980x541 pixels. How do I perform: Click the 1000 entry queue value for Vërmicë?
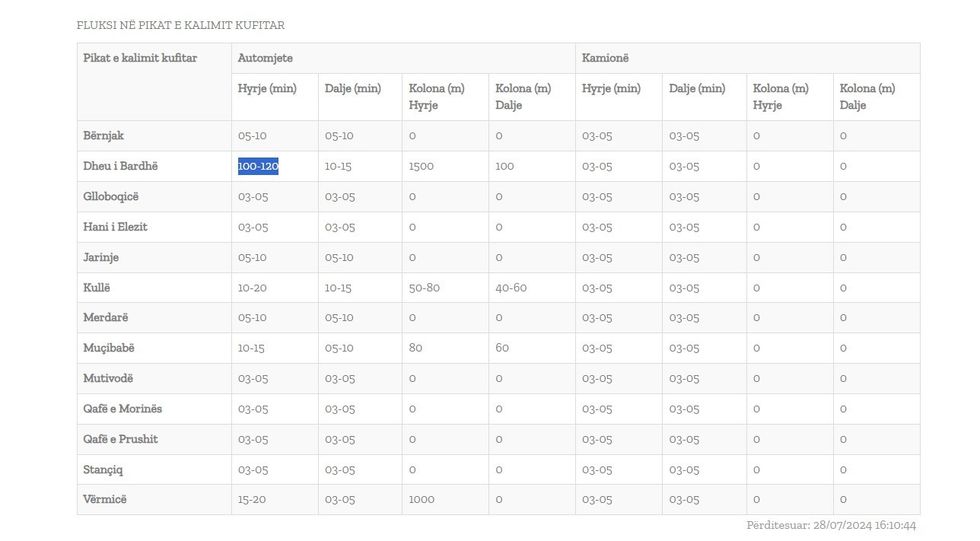[421, 499]
